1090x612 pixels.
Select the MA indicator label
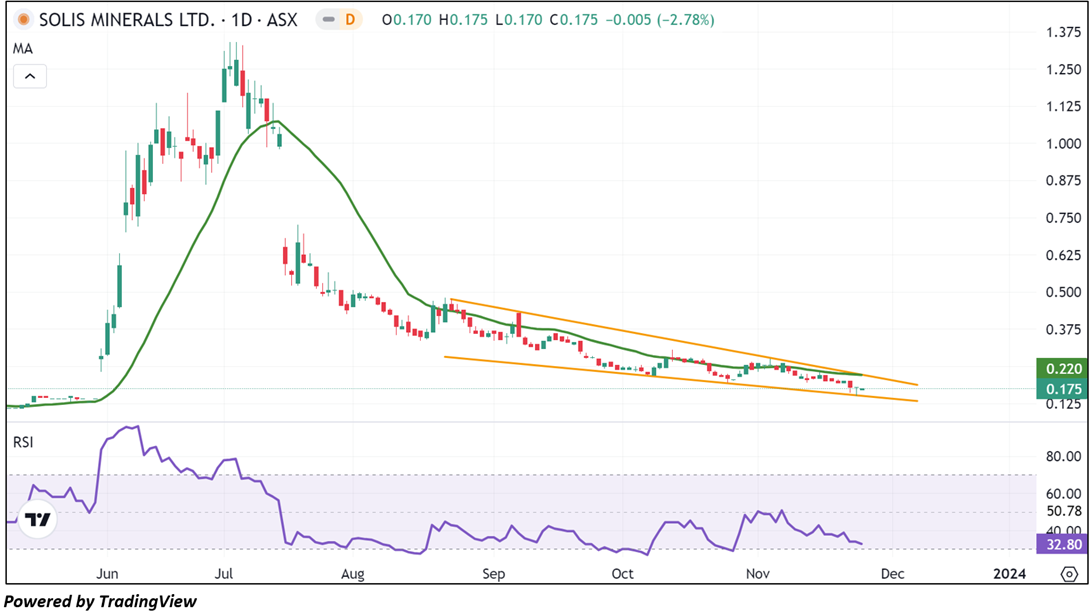pos(22,49)
